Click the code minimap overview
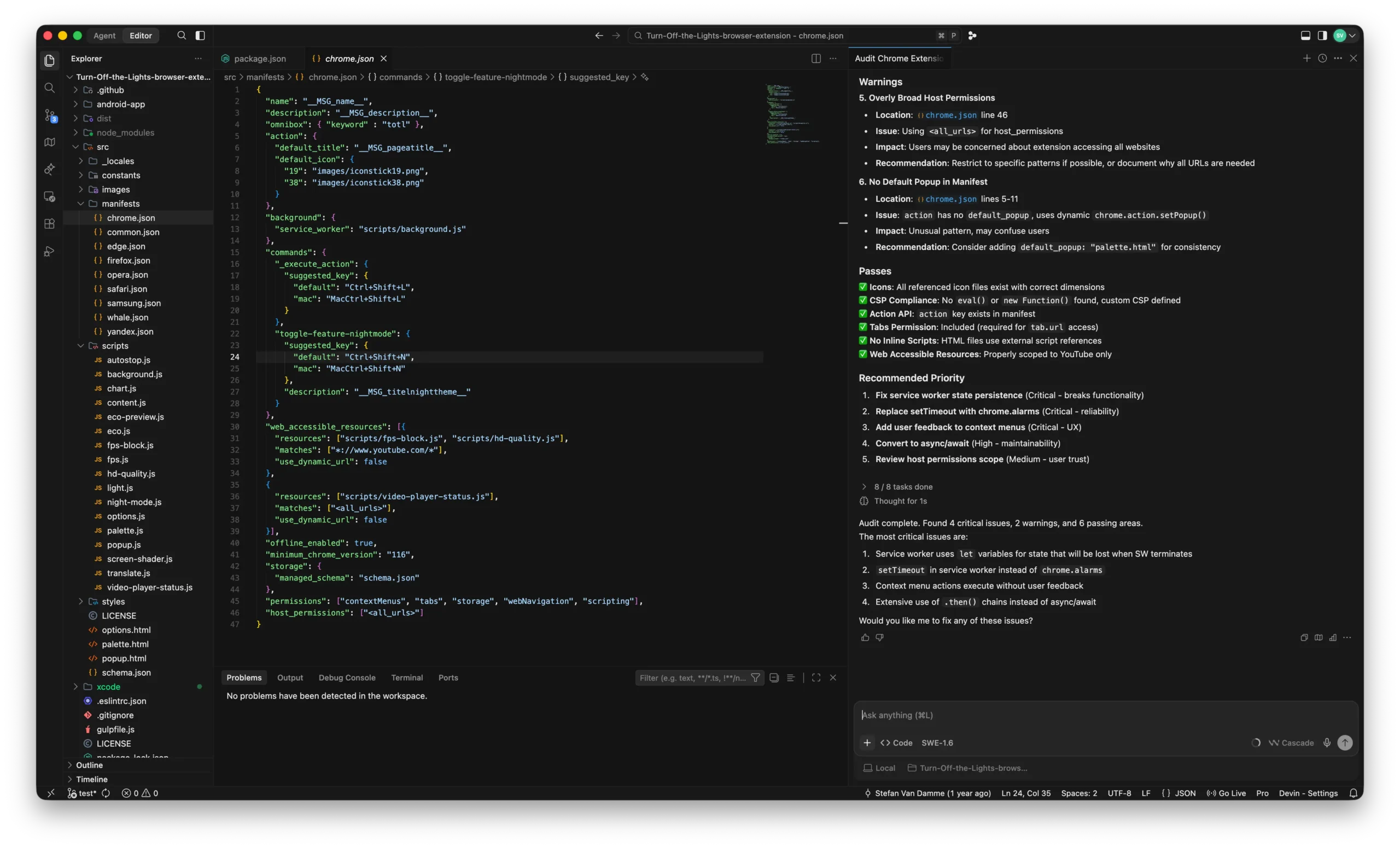 pyautogui.click(x=793, y=114)
